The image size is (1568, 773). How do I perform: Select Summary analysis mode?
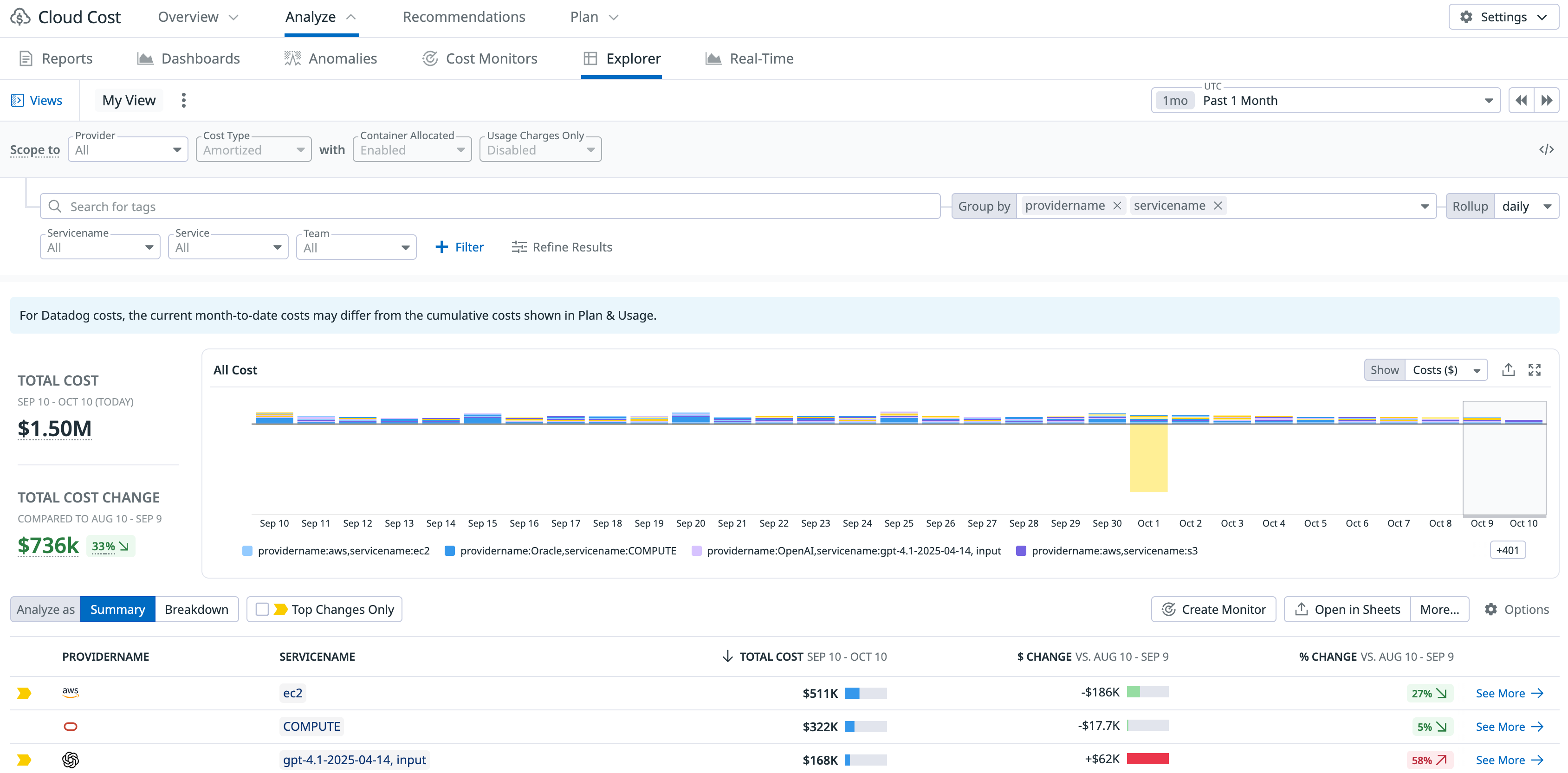pyautogui.click(x=117, y=609)
